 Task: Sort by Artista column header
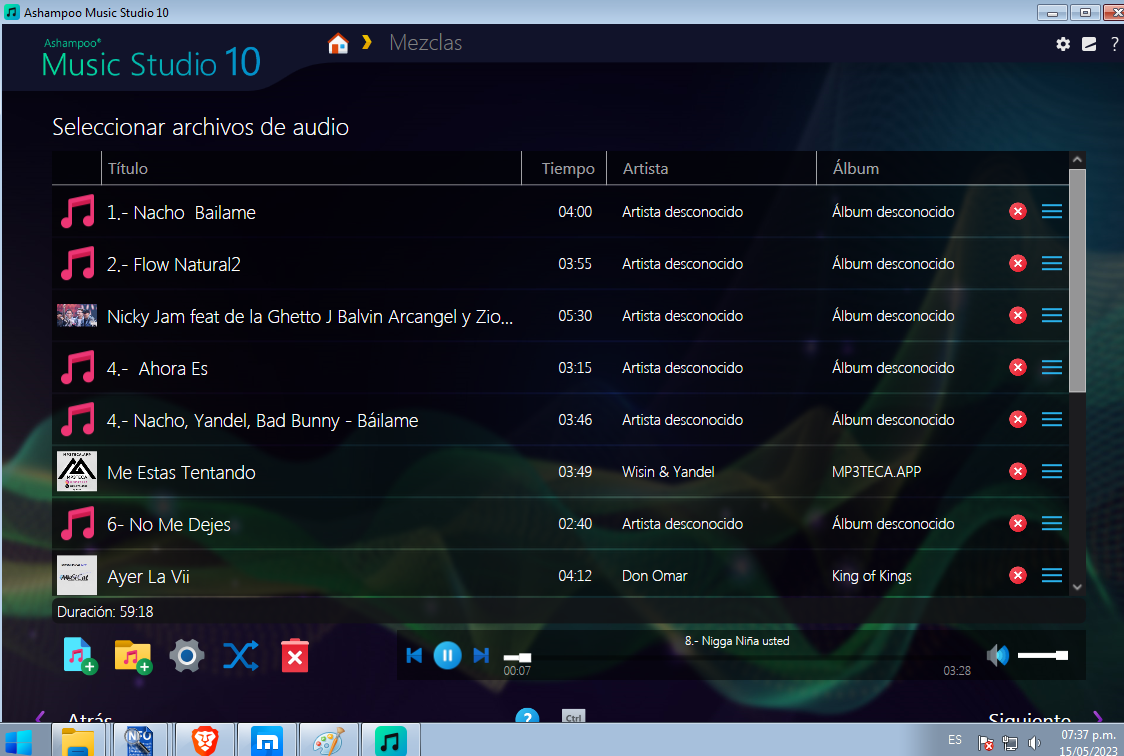coord(711,168)
